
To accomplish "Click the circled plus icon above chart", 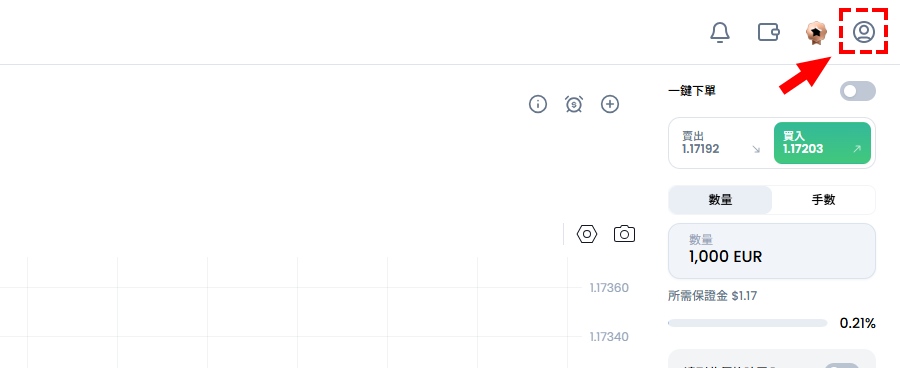I will pyautogui.click(x=610, y=104).
